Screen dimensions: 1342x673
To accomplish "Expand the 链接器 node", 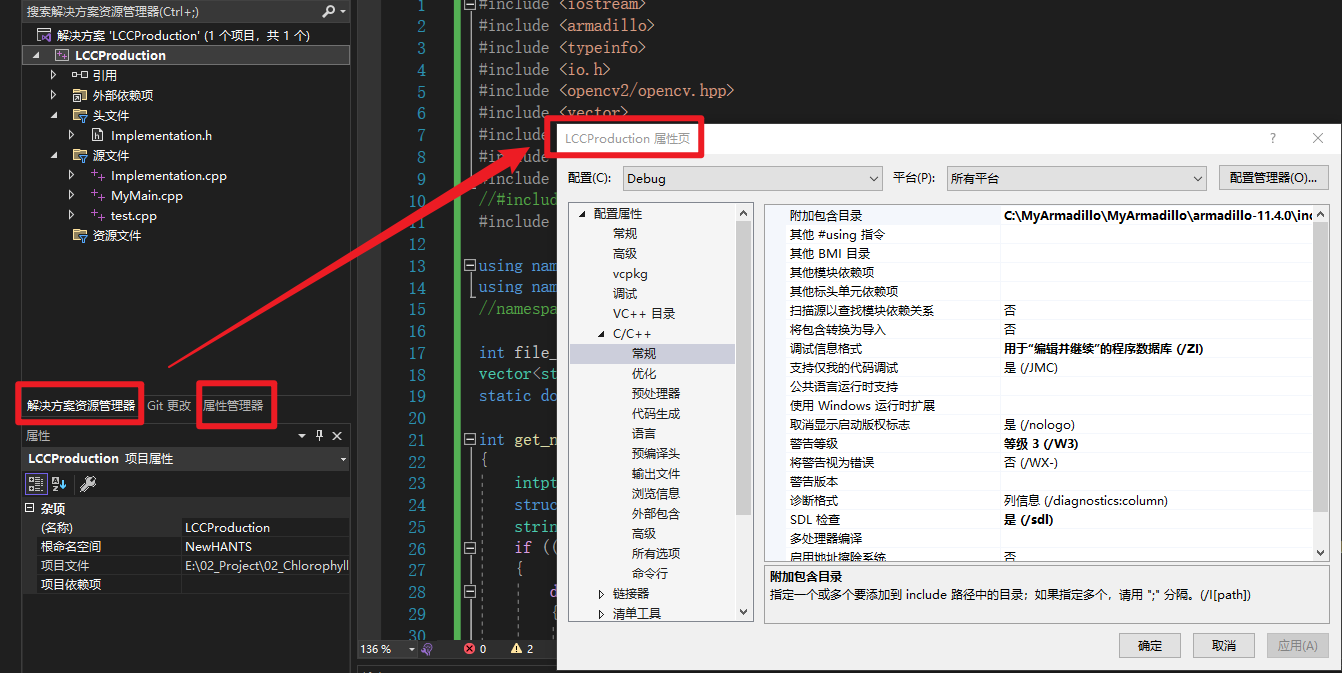I will pyautogui.click(x=601, y=594).
